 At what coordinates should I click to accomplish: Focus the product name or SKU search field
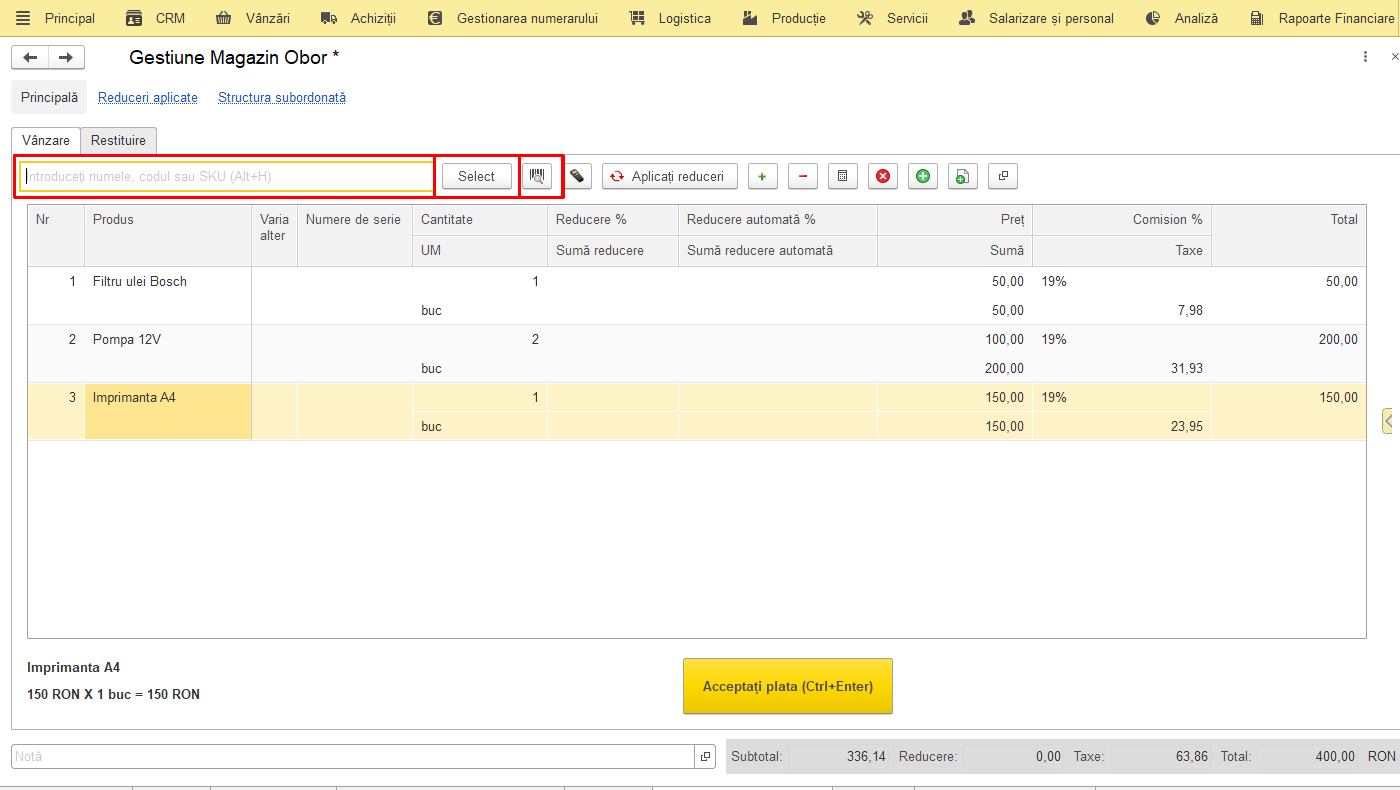[226, 176]
